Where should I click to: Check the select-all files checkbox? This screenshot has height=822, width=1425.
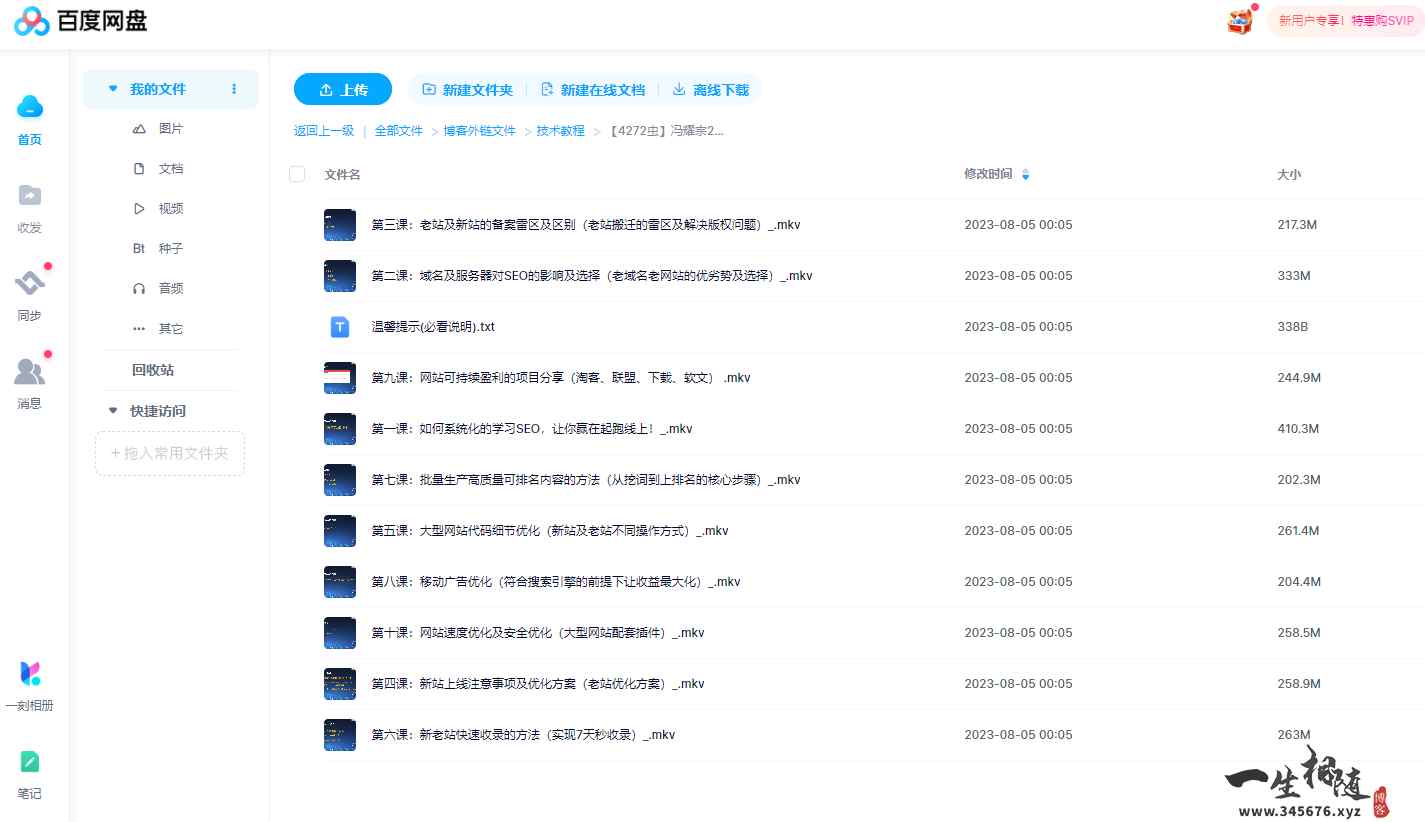[x=297, y=173]
